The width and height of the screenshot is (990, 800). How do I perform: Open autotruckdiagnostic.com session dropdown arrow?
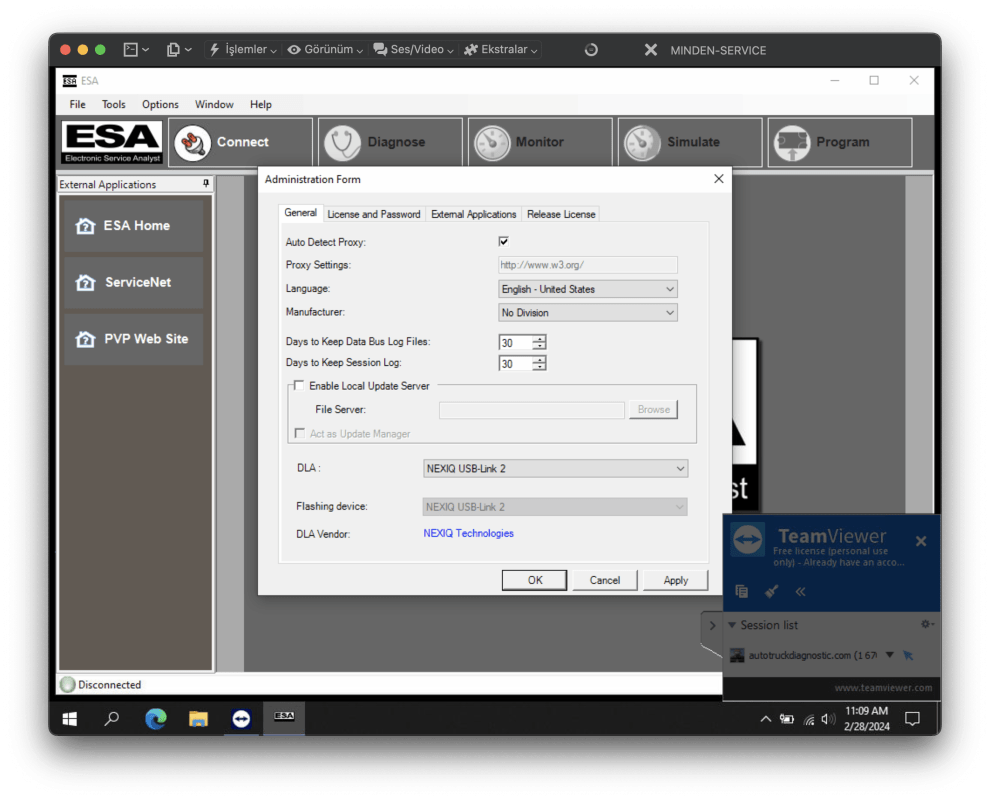click(x=890, y=655)
